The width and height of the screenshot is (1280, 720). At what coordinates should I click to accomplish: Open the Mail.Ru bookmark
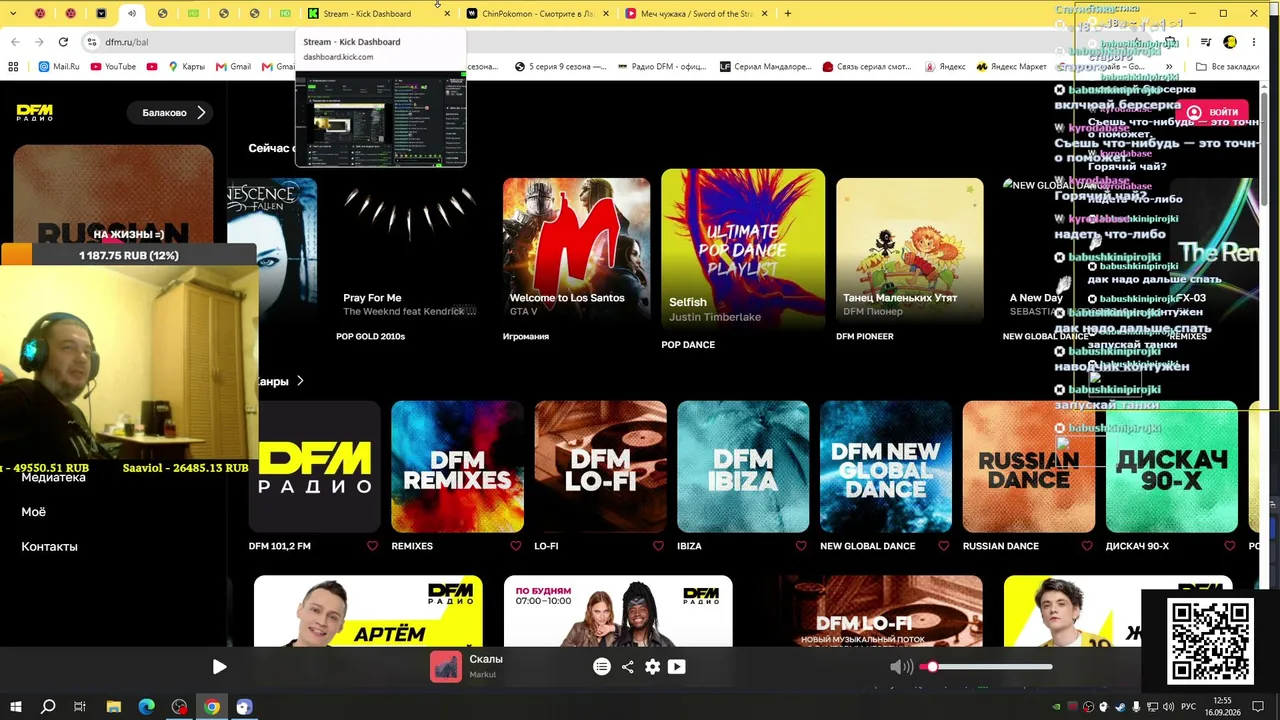[x=59, y=67]
